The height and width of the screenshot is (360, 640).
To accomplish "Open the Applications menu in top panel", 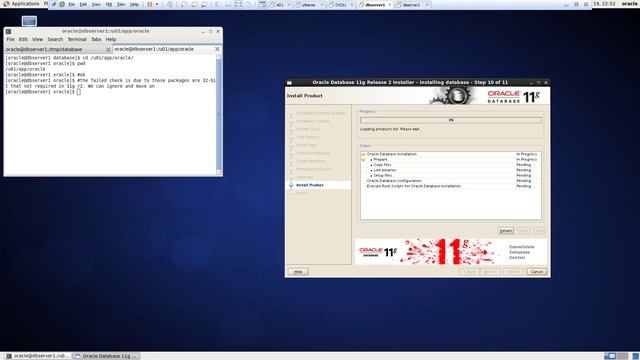I will 21,4.
